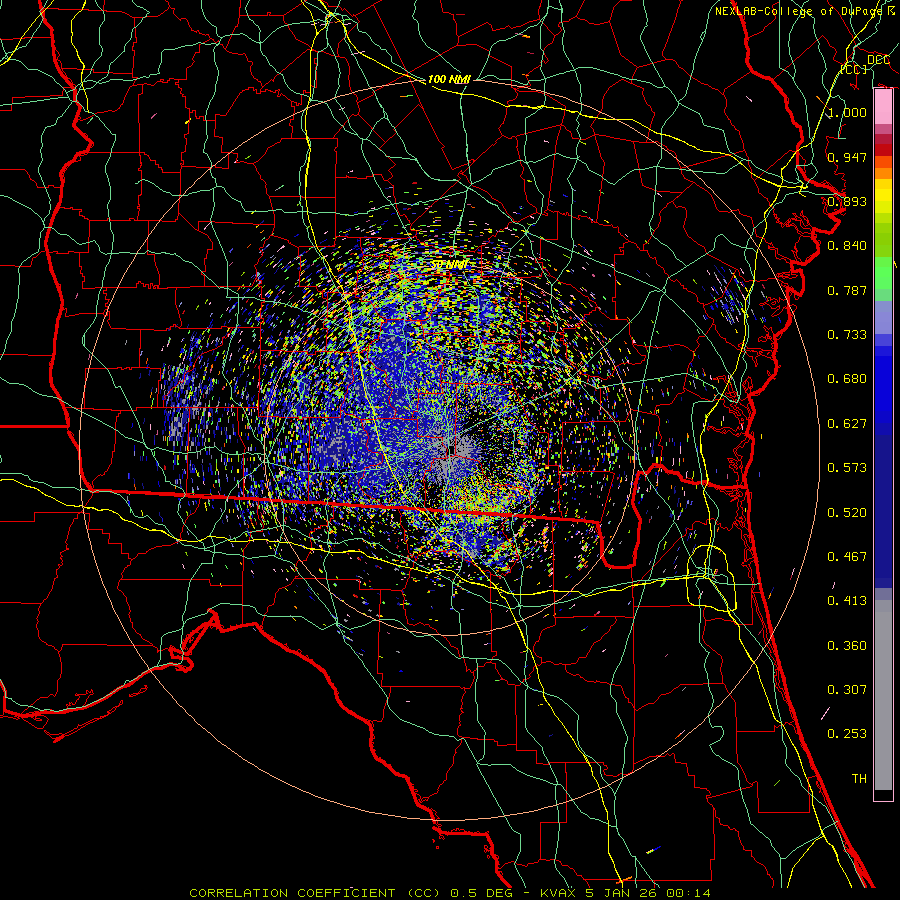900x900 pixels.
Task: Click the 0.253 scale value
Action: [x=847, y=734]
